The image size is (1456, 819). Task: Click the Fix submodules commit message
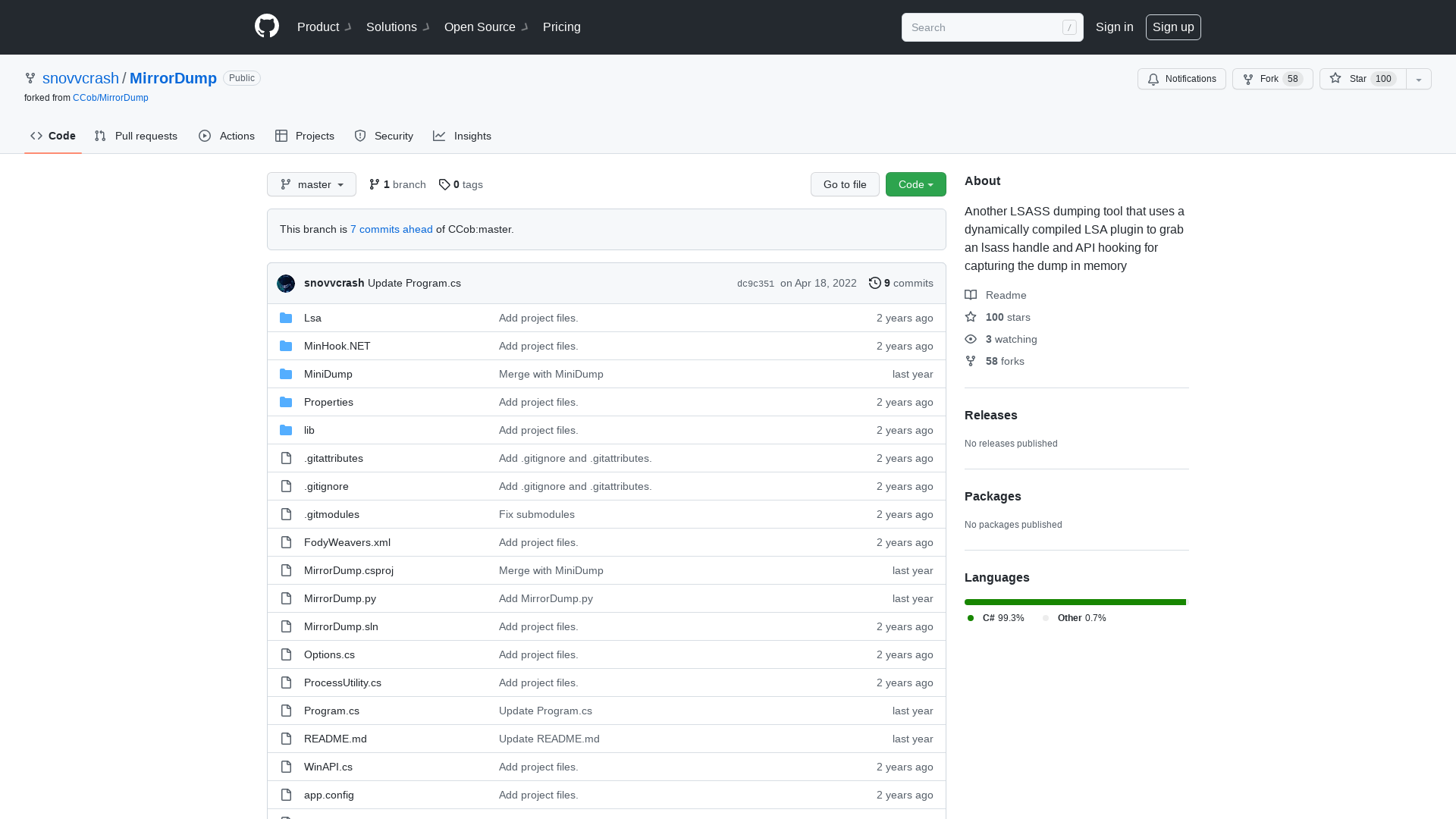(x=537, y=514)
